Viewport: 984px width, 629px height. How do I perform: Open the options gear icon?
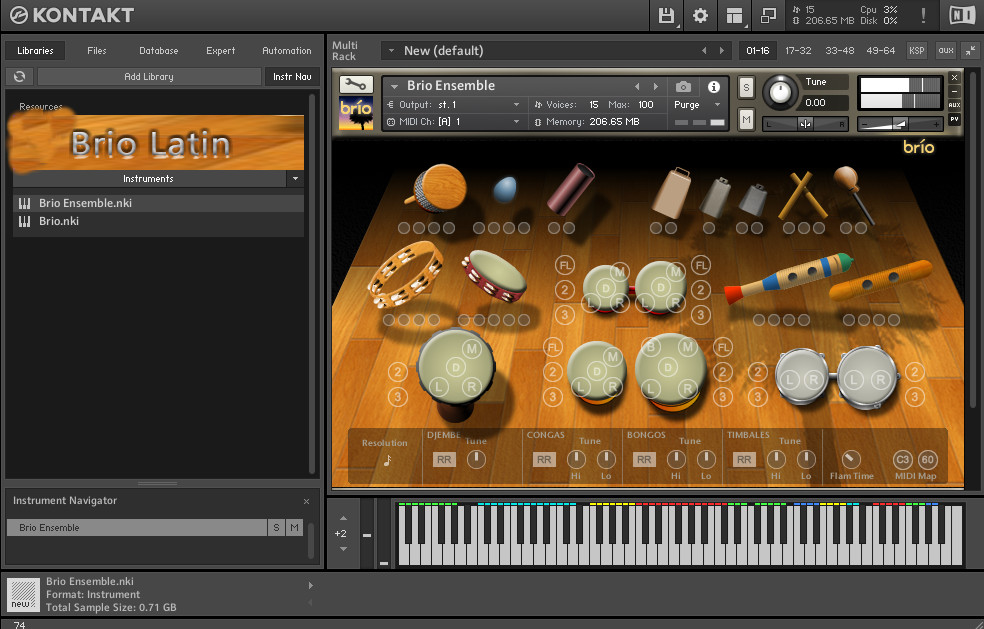click(x=700, y=16)
